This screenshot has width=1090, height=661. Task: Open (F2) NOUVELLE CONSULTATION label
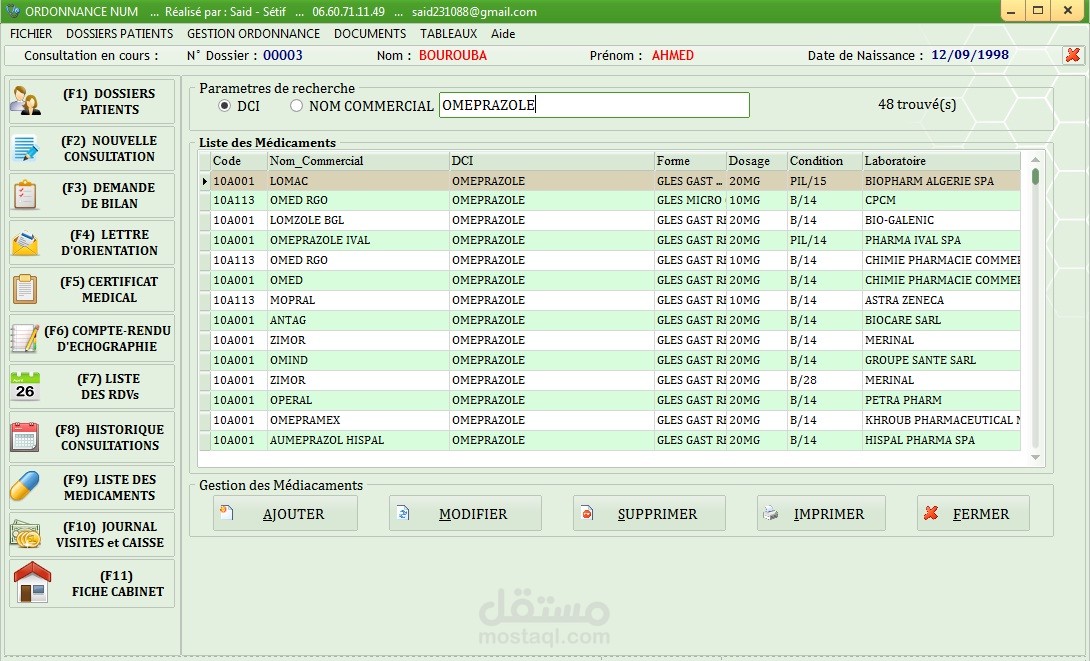[x=109, y=149]
